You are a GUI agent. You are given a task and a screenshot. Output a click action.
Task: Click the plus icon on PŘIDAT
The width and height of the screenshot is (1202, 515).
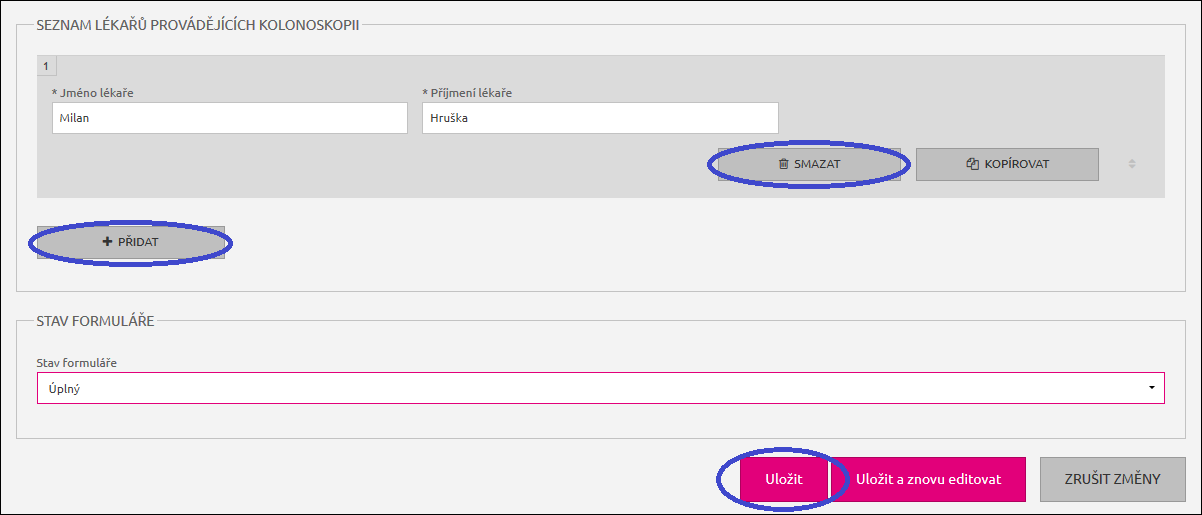tap(108, 242)
